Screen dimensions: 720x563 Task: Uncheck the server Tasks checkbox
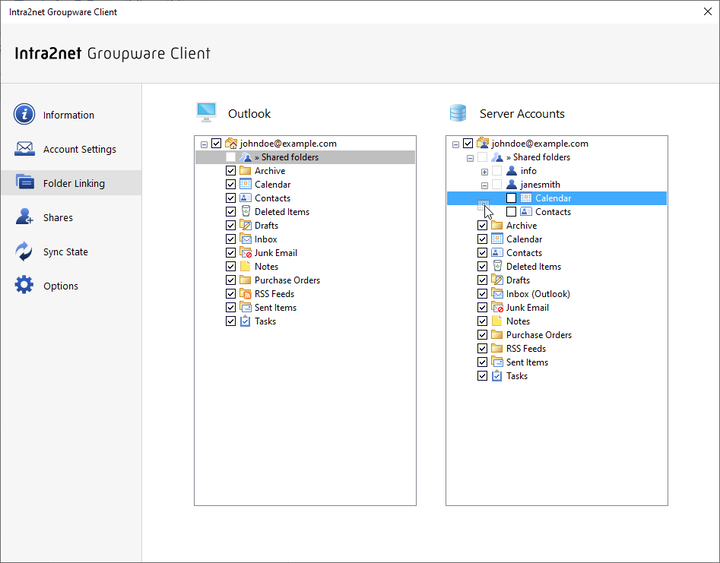482,376
